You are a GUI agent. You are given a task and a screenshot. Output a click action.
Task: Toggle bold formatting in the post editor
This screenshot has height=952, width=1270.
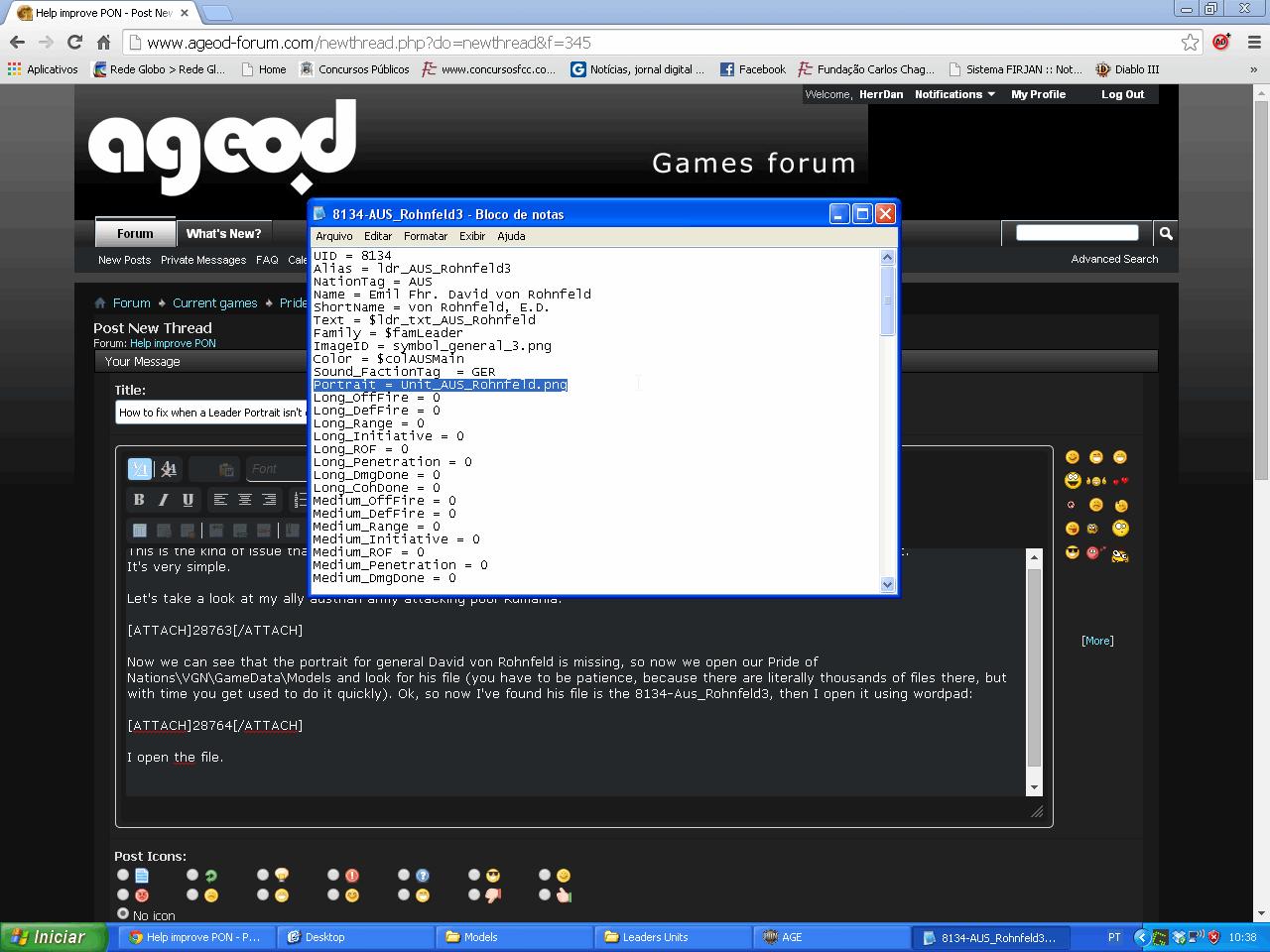coord(139,500)
